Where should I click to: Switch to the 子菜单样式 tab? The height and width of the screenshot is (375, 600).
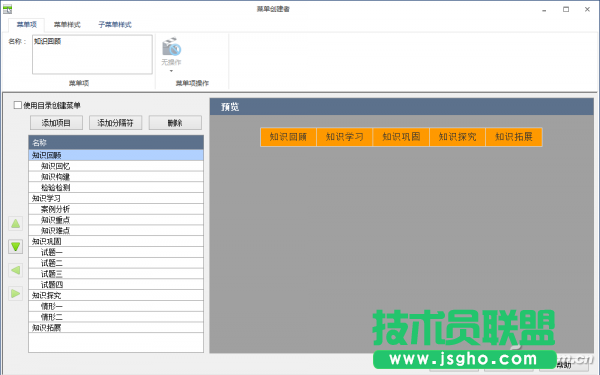(115, 24)
